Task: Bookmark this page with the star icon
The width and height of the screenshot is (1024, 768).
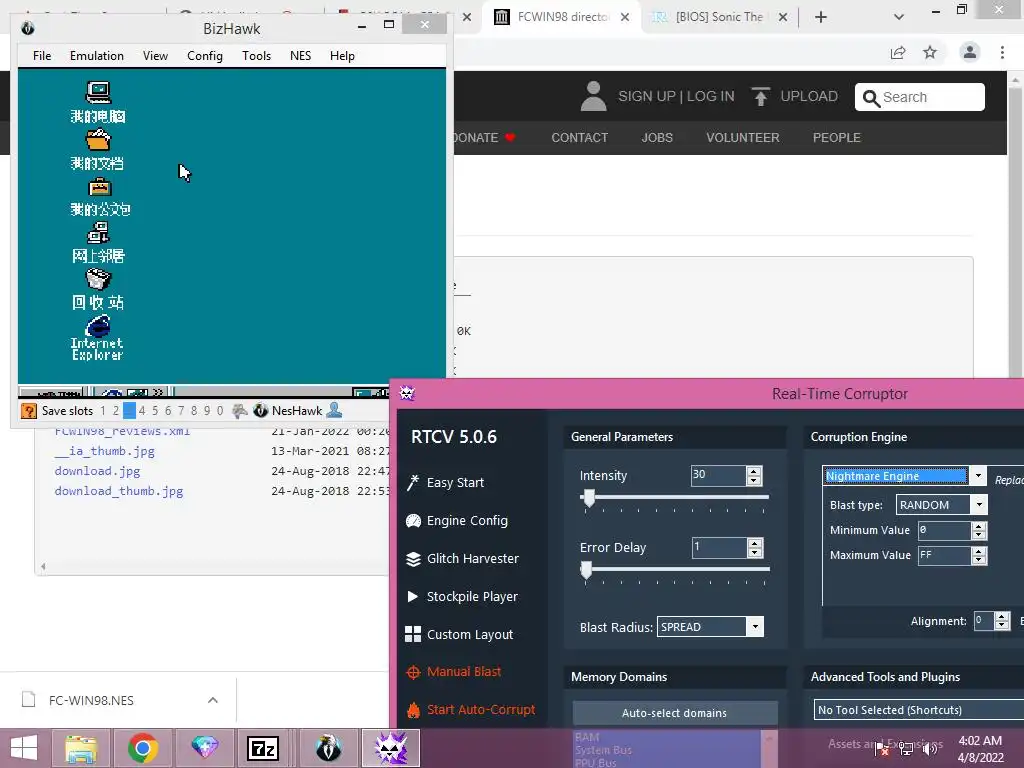Action: (x=930, y=52)
